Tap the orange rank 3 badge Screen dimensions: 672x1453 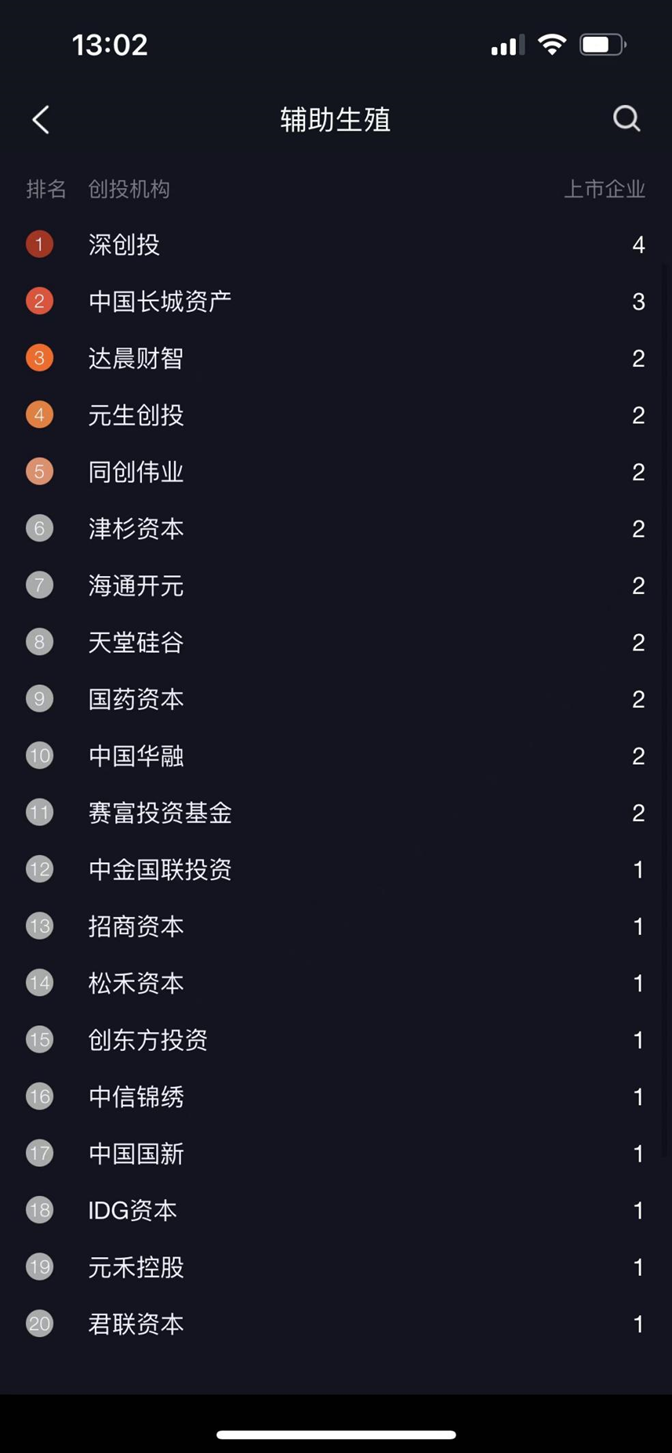[39, 358]
